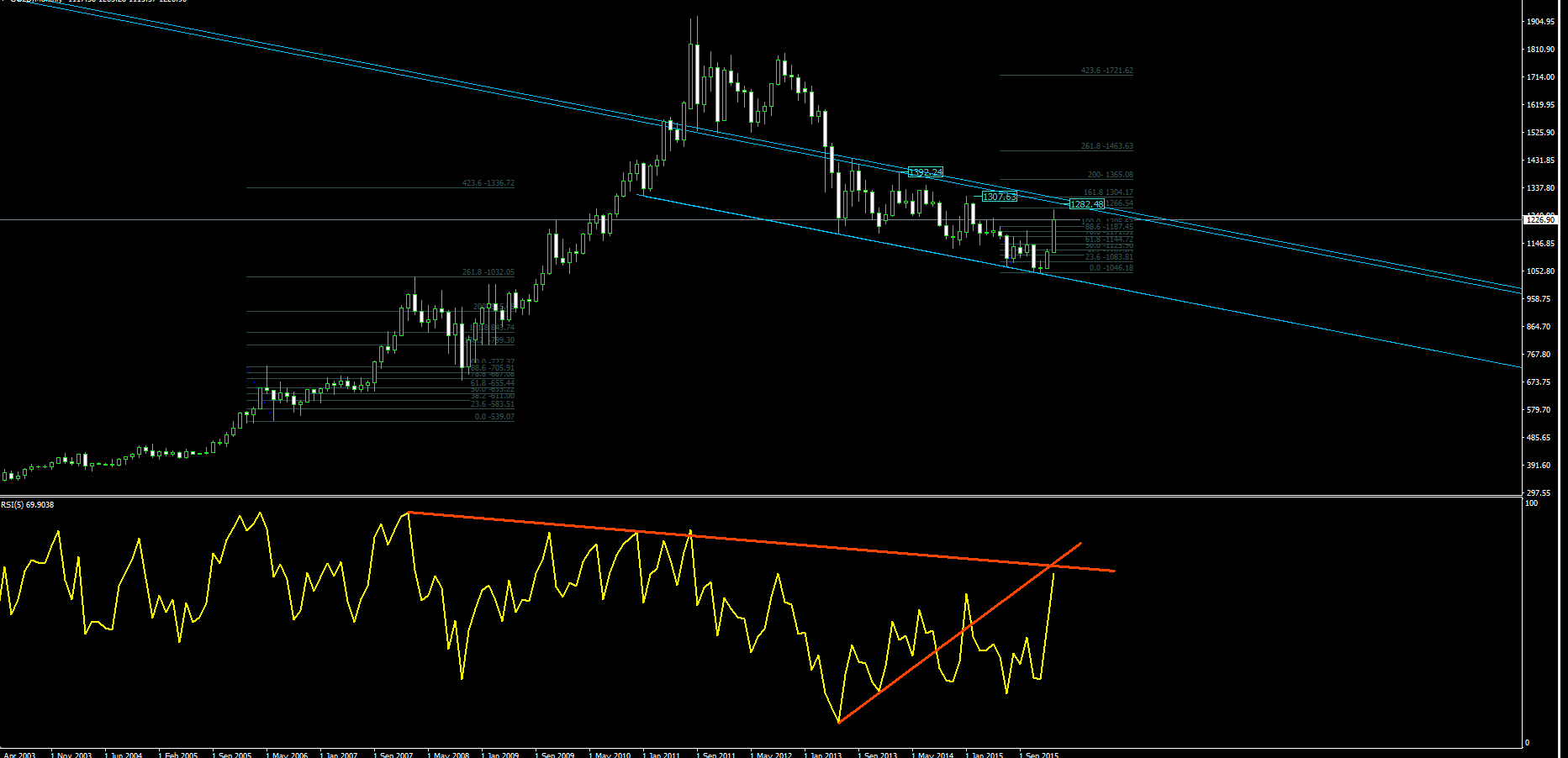
Task: Select the ascending orange RSI trendline
Action: coord(960,632)
